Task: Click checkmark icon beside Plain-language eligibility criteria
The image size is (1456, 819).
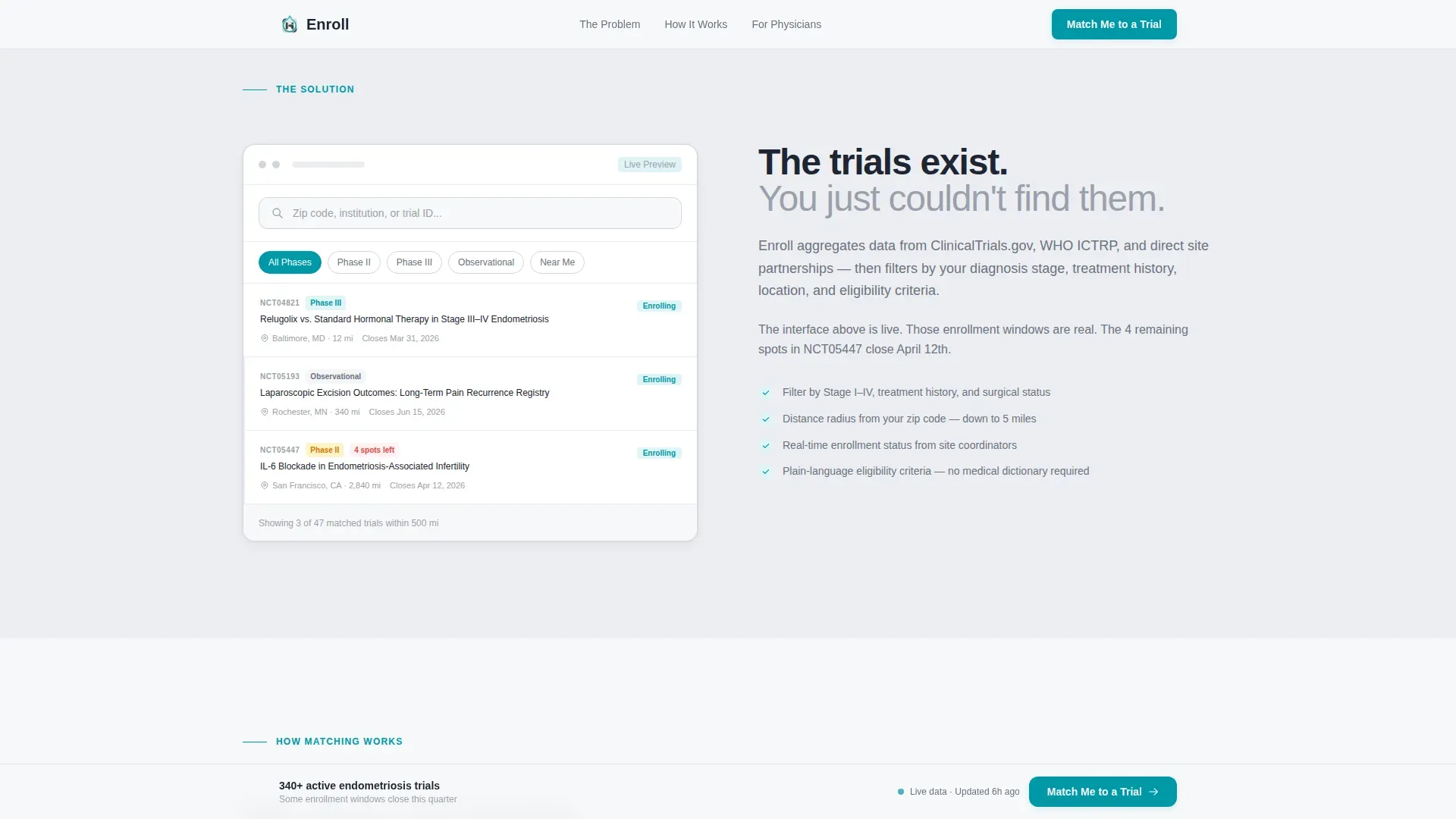Action: pos(766,472)
